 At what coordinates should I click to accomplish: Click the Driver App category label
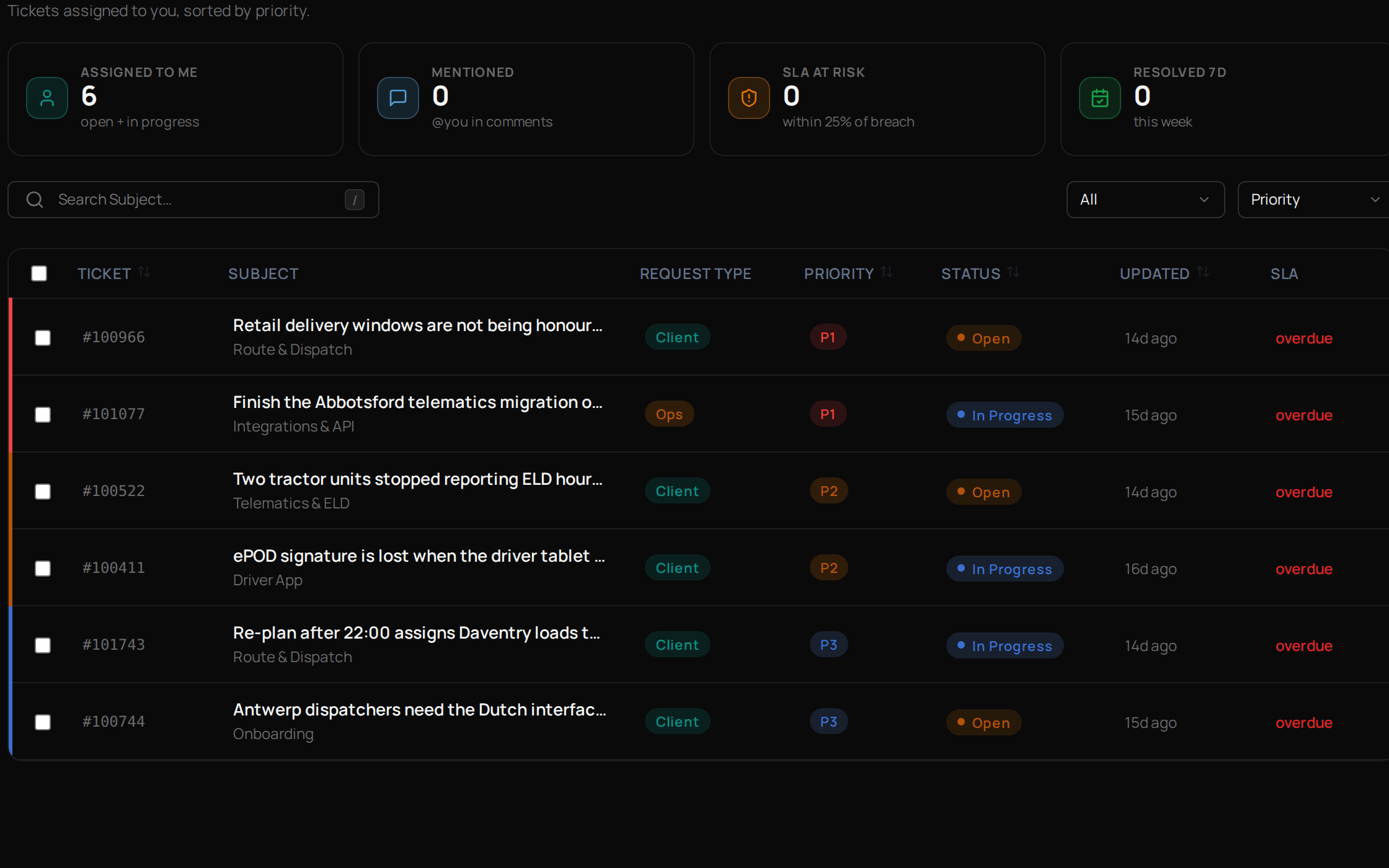click(x=268, y=580)
